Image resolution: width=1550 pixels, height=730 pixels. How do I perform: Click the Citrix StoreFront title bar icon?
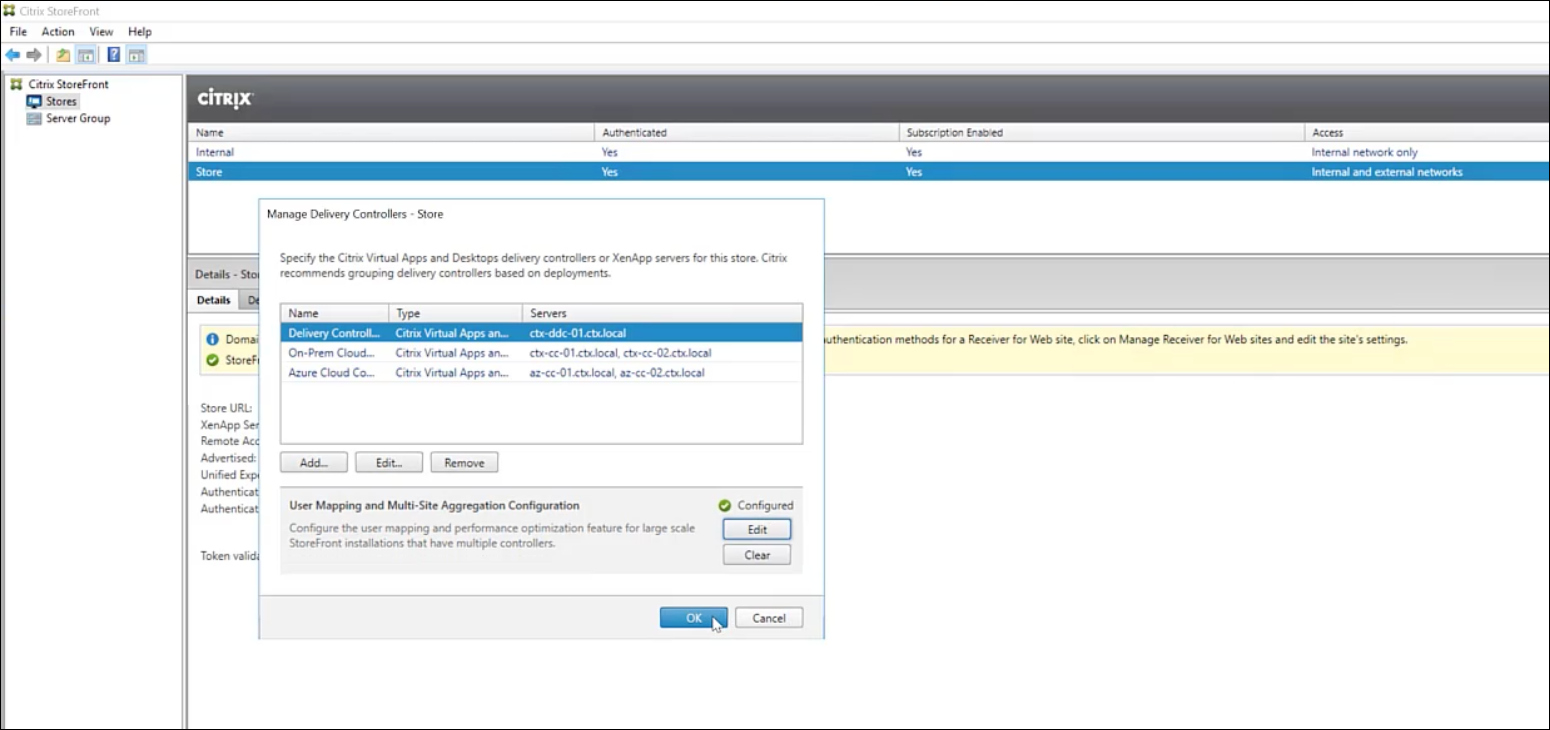pos(10,11)
